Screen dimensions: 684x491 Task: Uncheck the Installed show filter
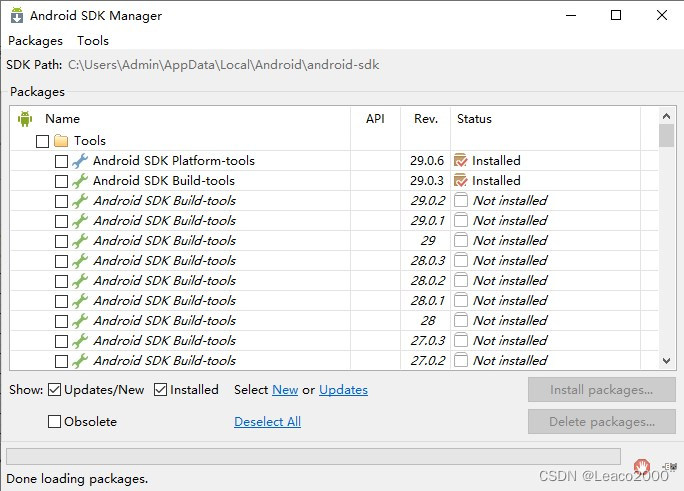coord(161,389)
